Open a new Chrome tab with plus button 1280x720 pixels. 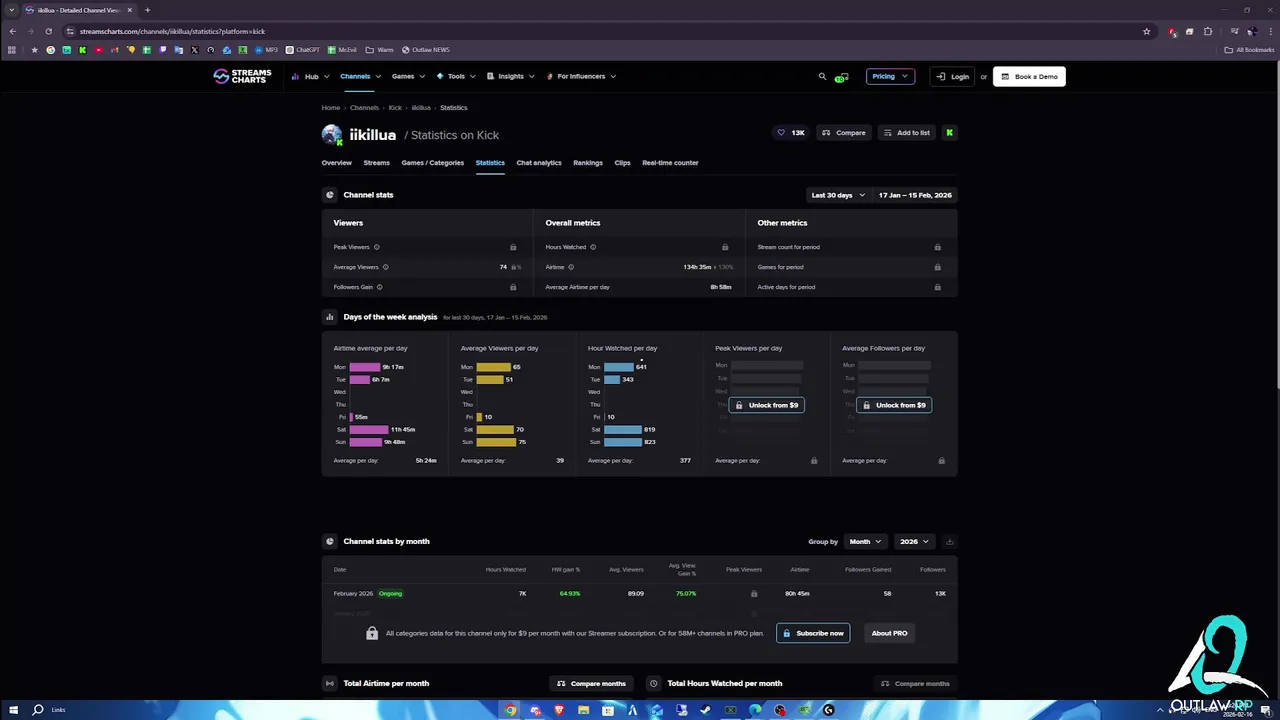[x=147, y=10]
